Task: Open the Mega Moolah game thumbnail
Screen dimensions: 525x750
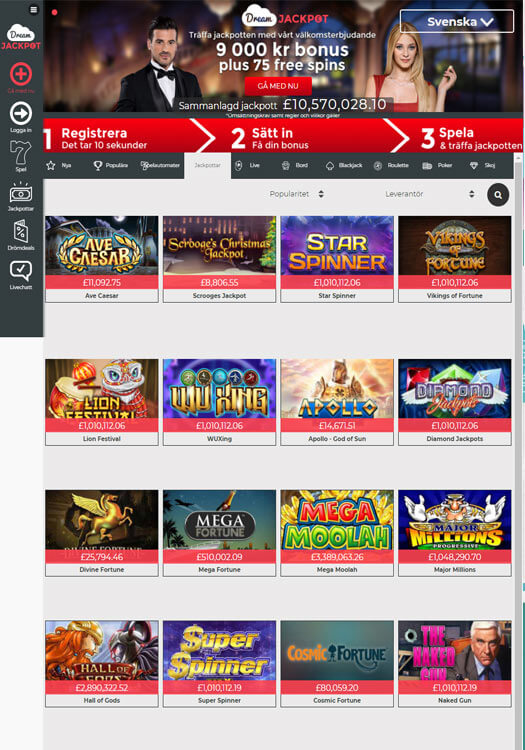Action: point(337,532)
